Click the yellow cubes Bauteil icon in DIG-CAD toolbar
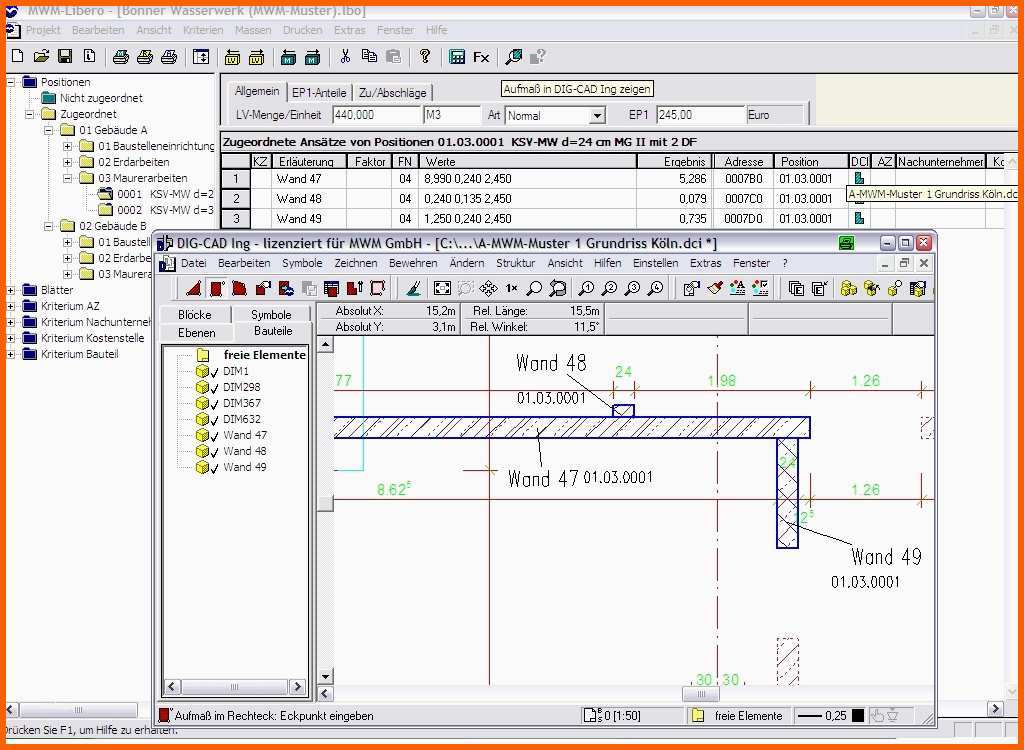This screenshot has width=1024, height=750. point(848,288)
